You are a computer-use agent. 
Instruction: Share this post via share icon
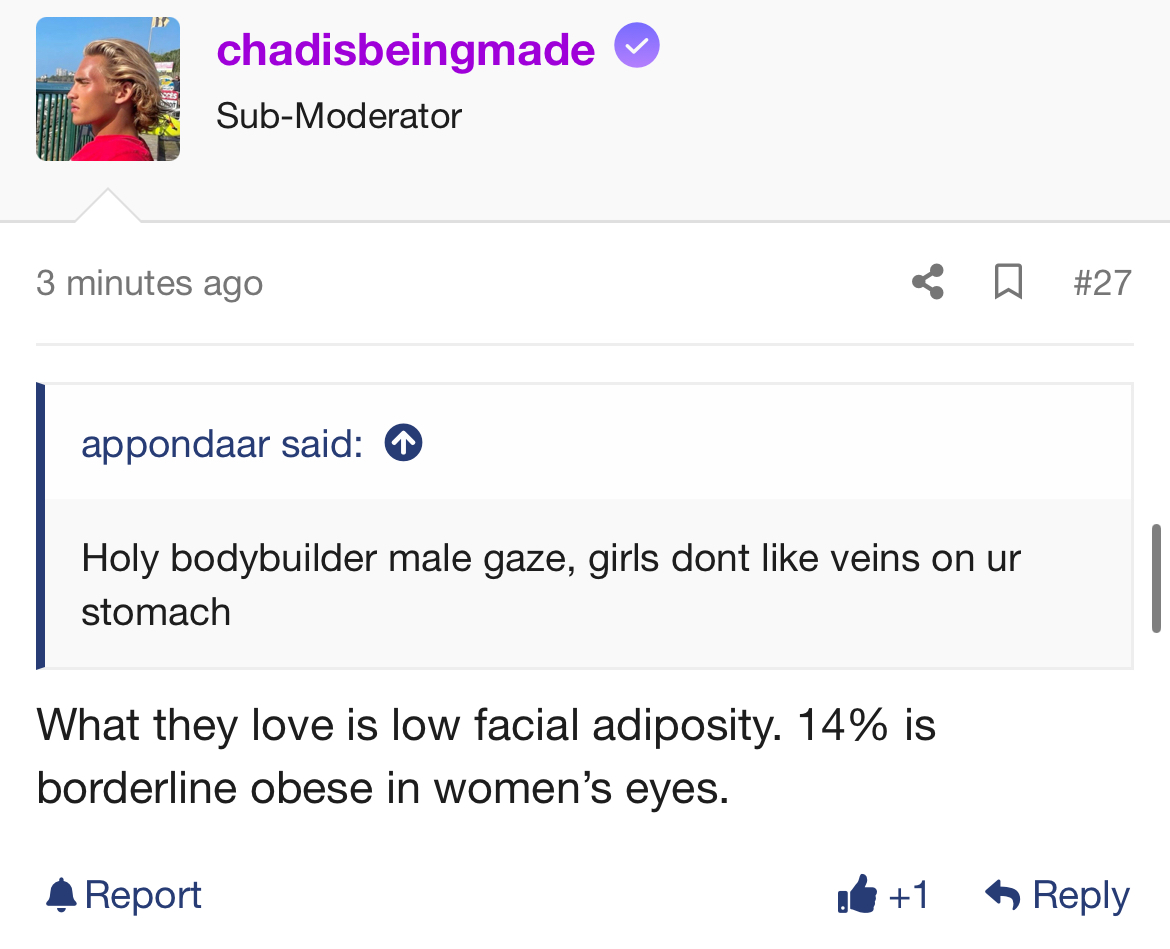click(928, 282)
